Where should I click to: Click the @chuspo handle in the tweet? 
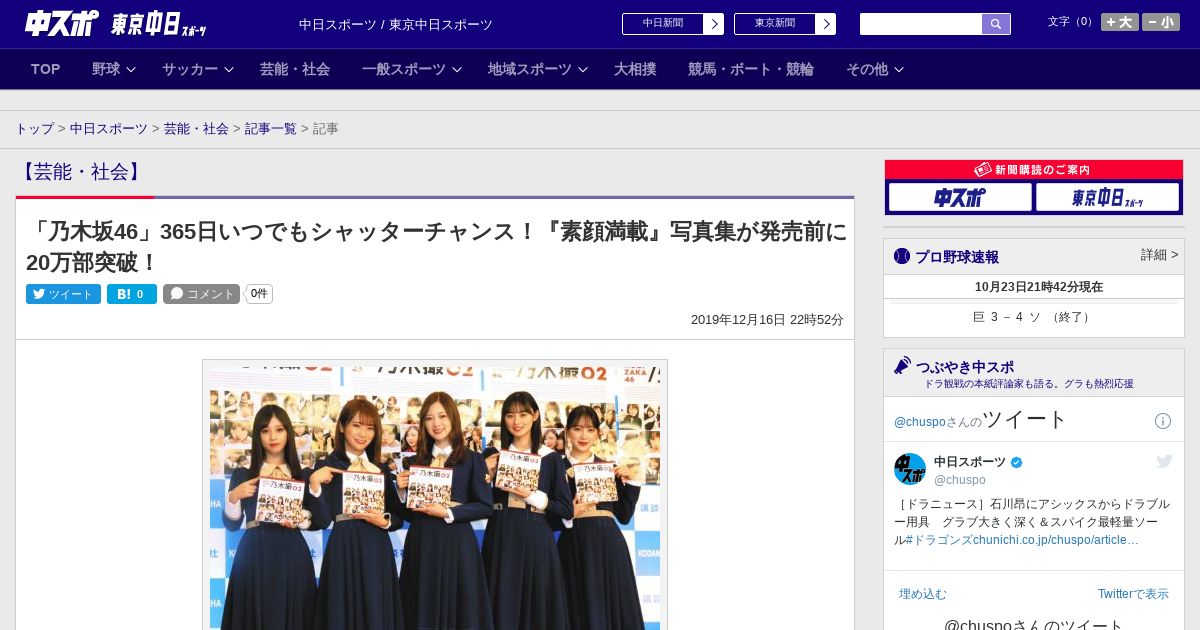pos(960,480)
